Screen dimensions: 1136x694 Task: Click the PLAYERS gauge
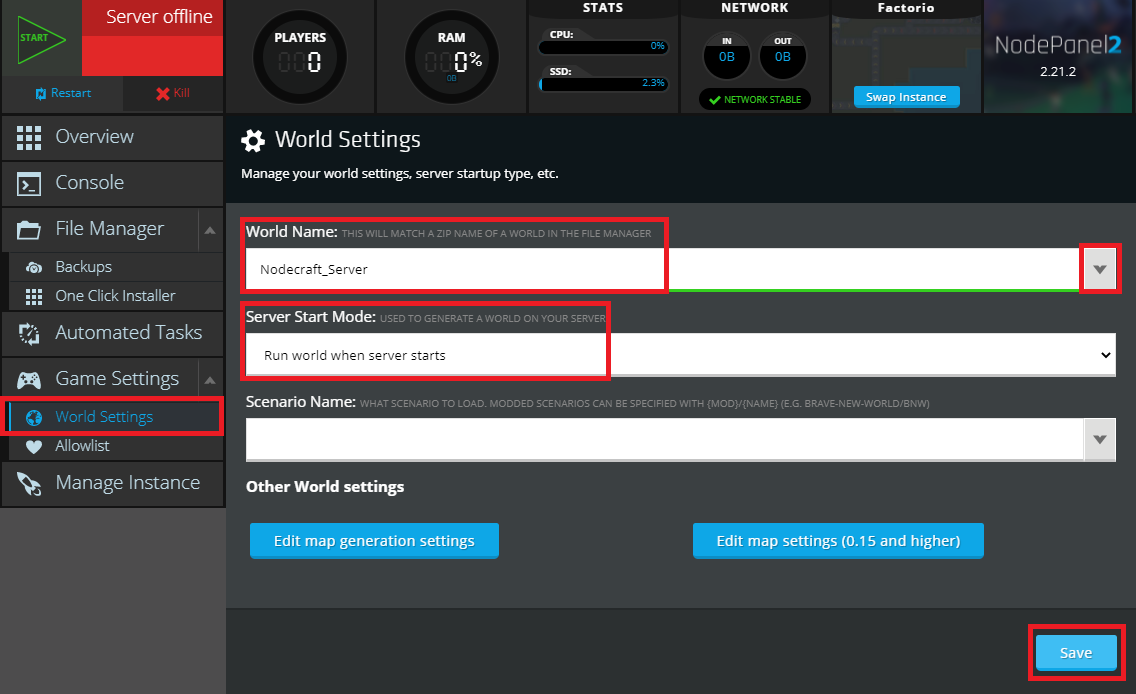tap(300, 57)
